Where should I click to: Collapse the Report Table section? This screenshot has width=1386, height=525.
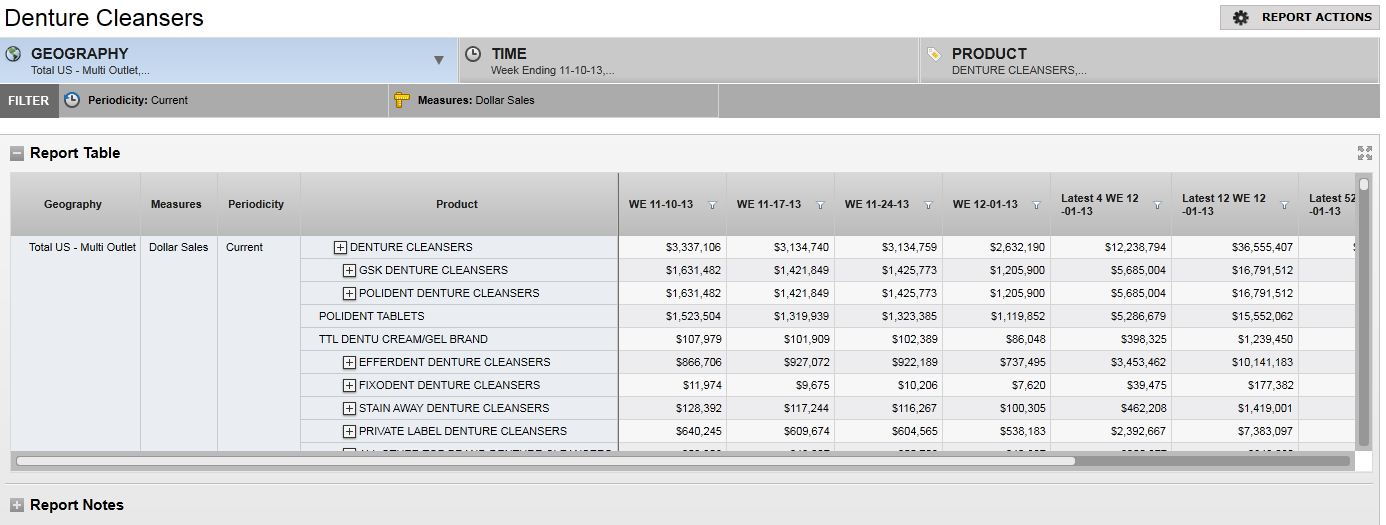(x=17, y=154)
